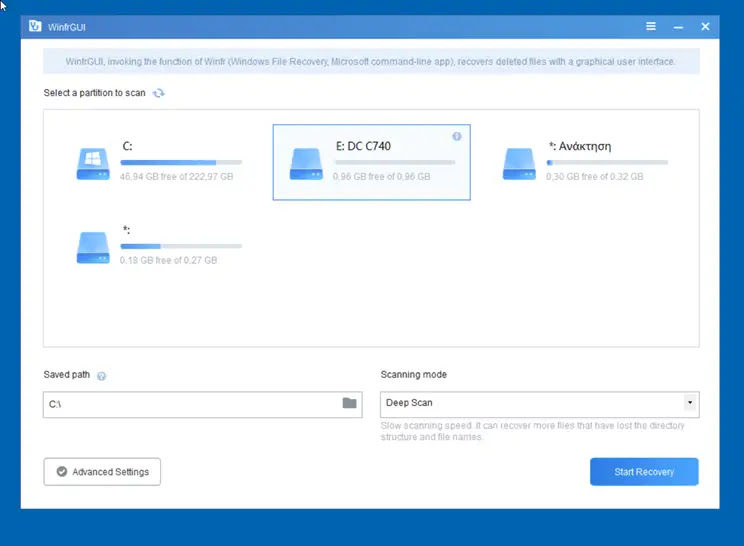Click '0,96 GB free of 0,96 GB' text
Viewport: 744px width, 546px height.
tap(381, 176)
